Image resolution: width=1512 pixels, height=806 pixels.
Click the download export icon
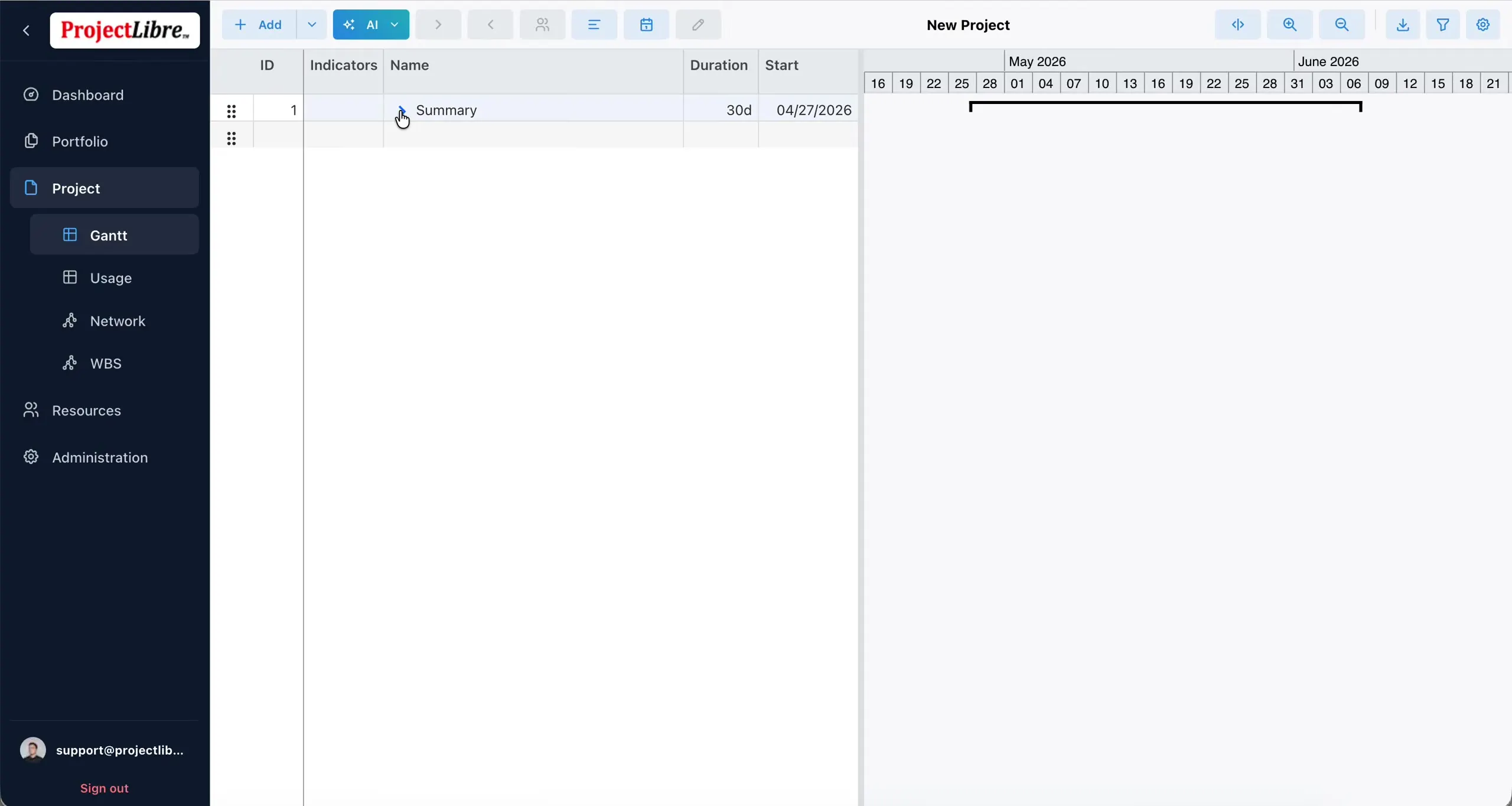tap(1403, 25)
